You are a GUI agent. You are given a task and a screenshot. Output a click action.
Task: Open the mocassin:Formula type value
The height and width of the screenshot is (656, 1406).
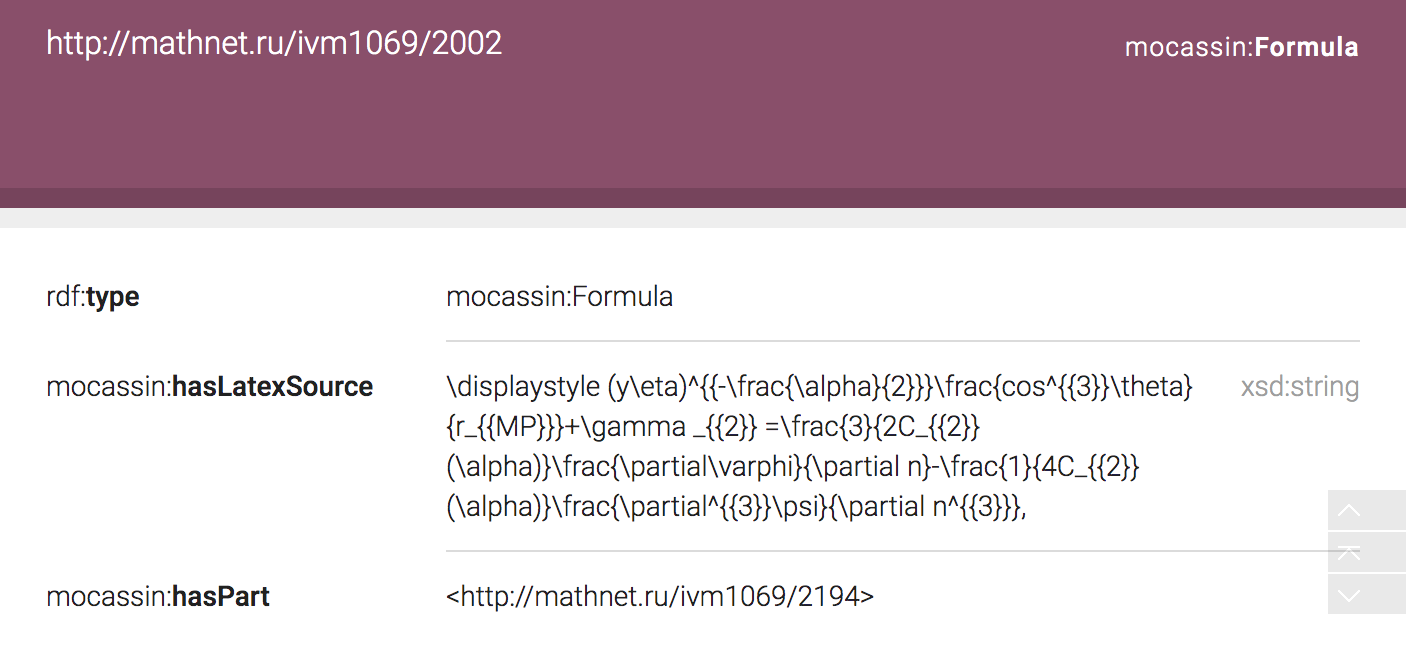click(559, 297)
